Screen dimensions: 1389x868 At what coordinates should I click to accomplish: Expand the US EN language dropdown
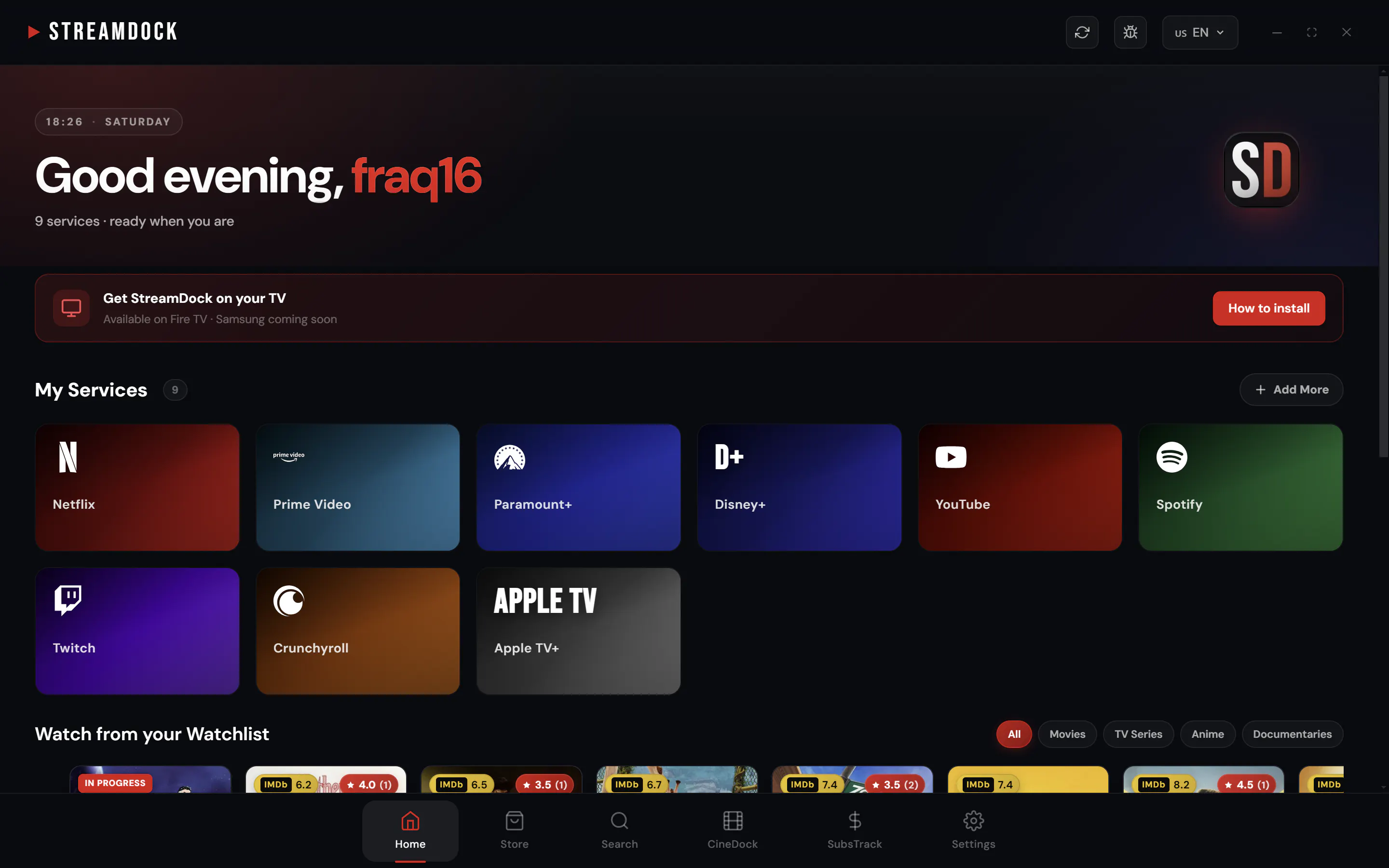click(1200, 32)
